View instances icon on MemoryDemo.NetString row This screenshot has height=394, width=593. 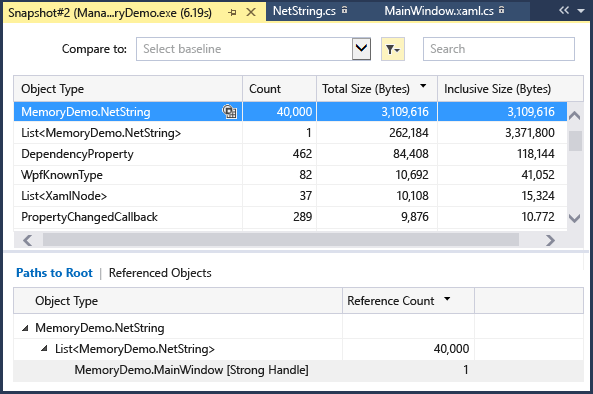click(x=229, y=112)
